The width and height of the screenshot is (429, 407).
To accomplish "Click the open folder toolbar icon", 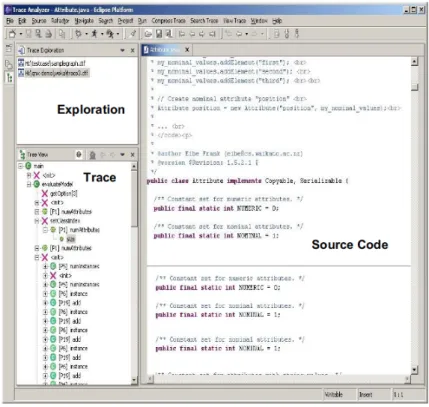I will point(148,34).
